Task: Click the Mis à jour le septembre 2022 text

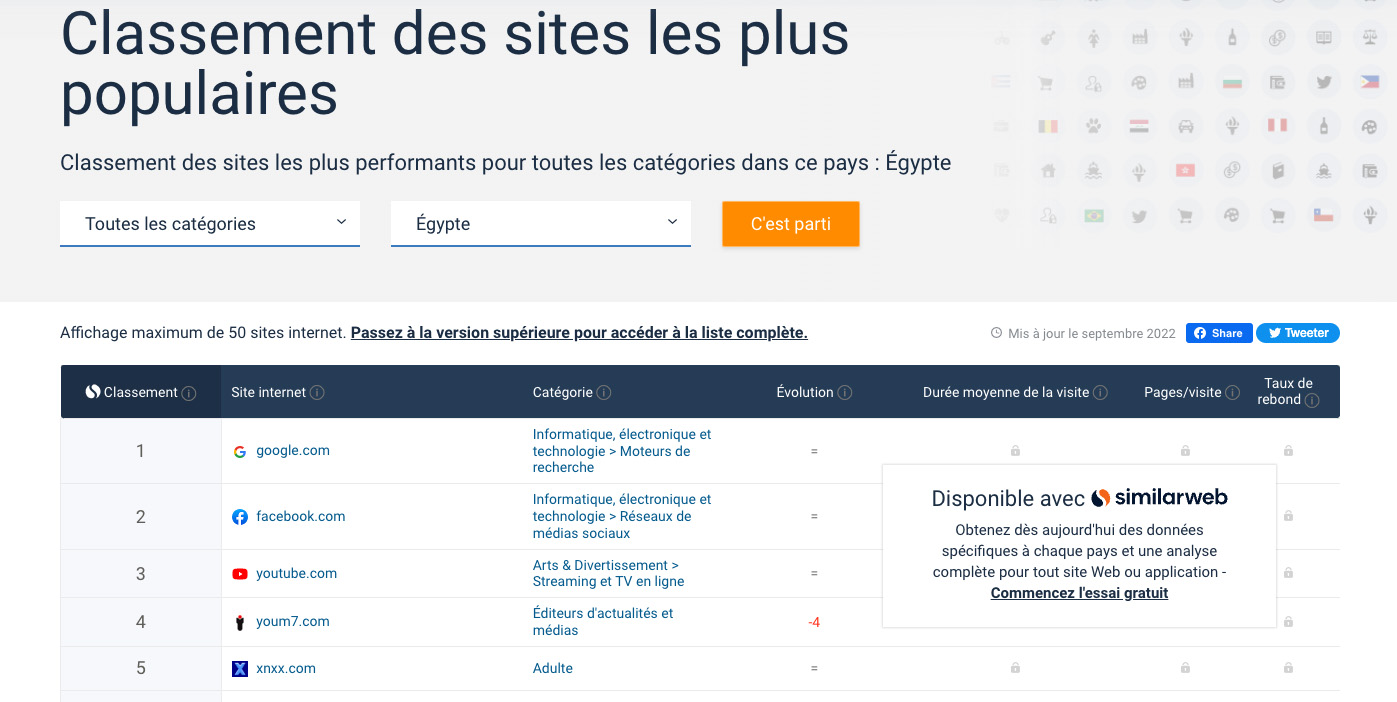Action: click(1092, 333)
